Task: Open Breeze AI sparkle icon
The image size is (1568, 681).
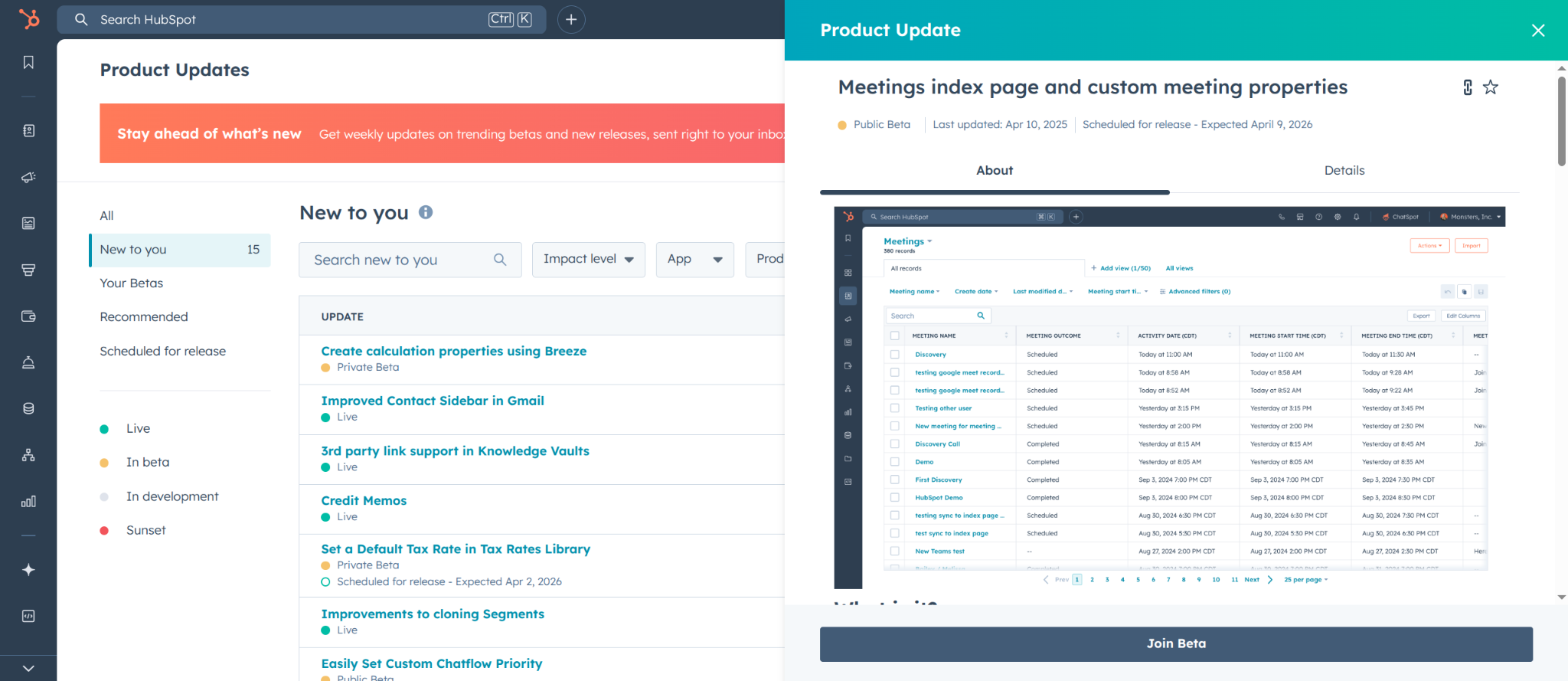Action: (x=28, y=570)
